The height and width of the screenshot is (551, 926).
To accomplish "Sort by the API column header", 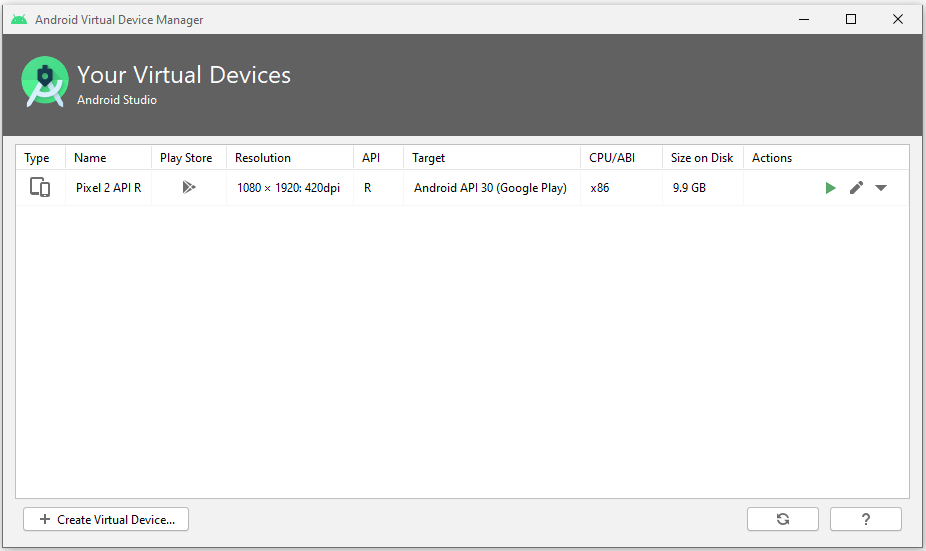I will pyautogui.click(x=379, y=158).
